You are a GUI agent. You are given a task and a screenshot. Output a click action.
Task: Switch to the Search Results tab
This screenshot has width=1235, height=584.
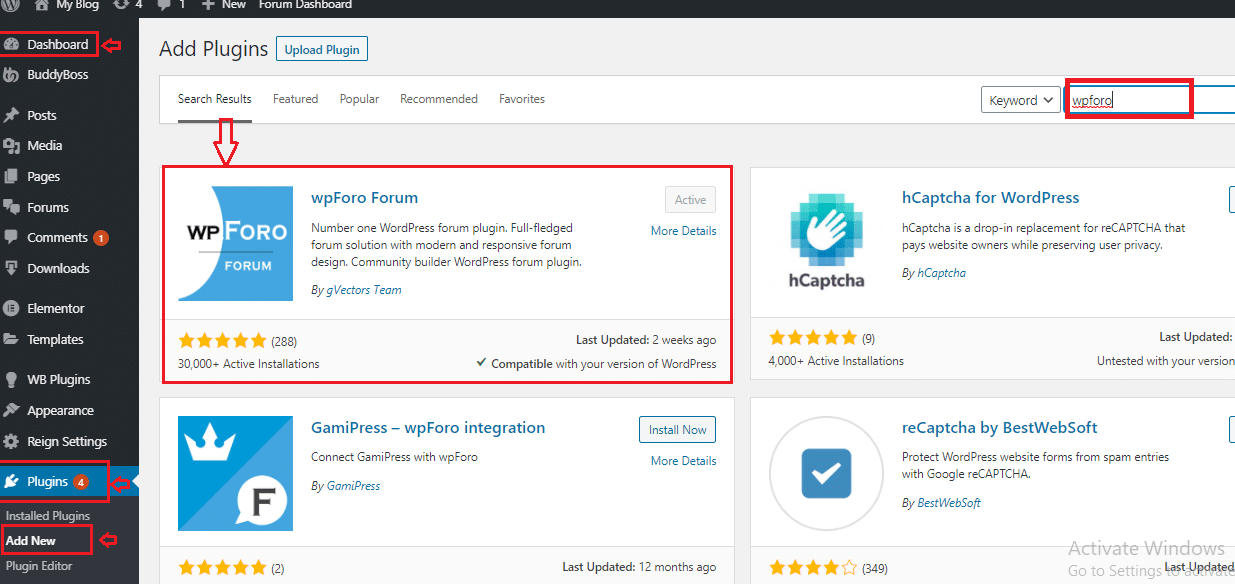tap(215, 99)
